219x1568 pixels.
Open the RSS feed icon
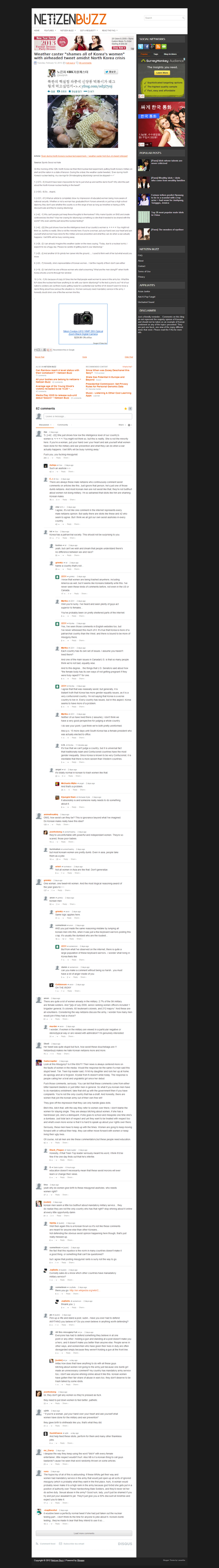[158, 47]
